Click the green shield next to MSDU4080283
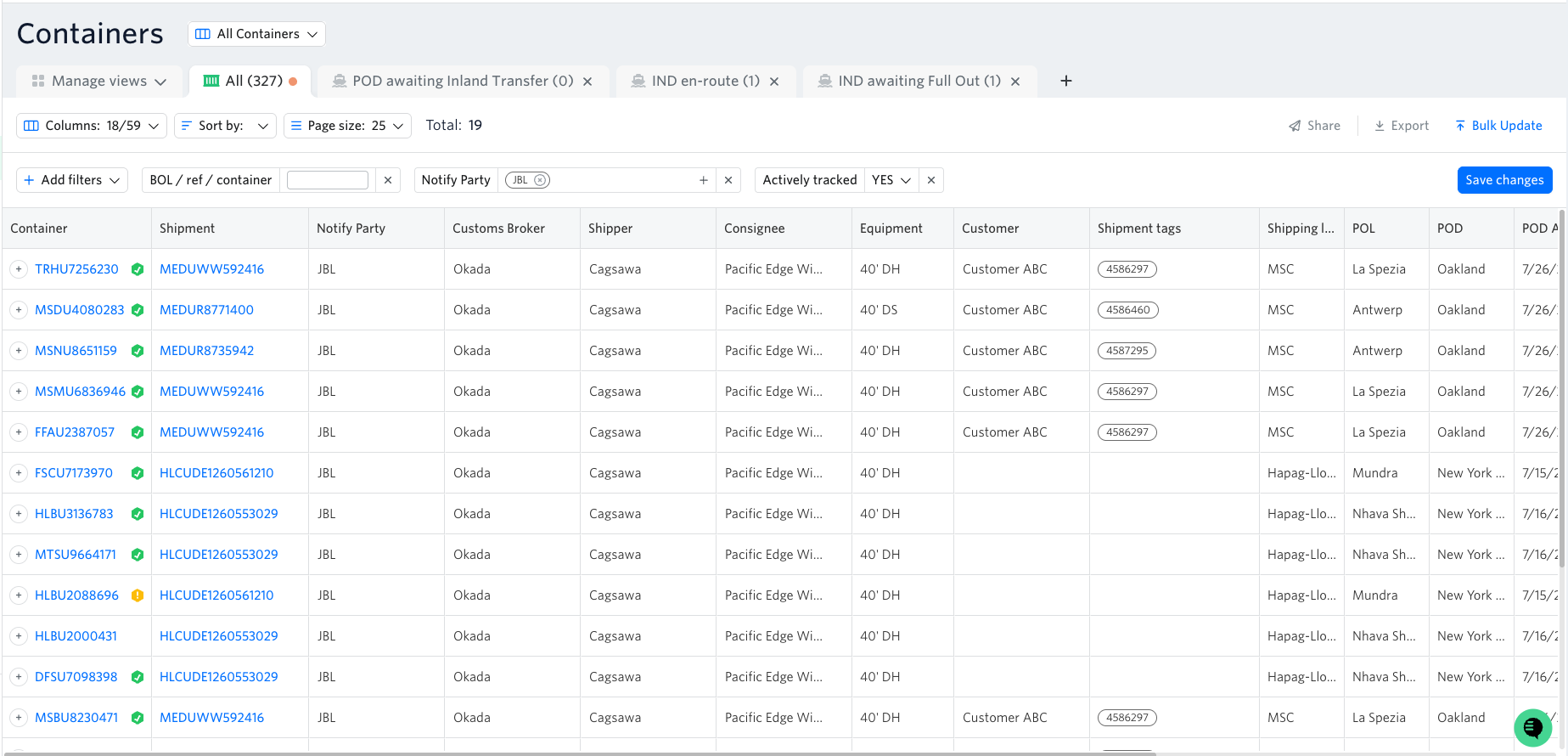Viewport: 1568px width, 756px height. click(138, 310)
